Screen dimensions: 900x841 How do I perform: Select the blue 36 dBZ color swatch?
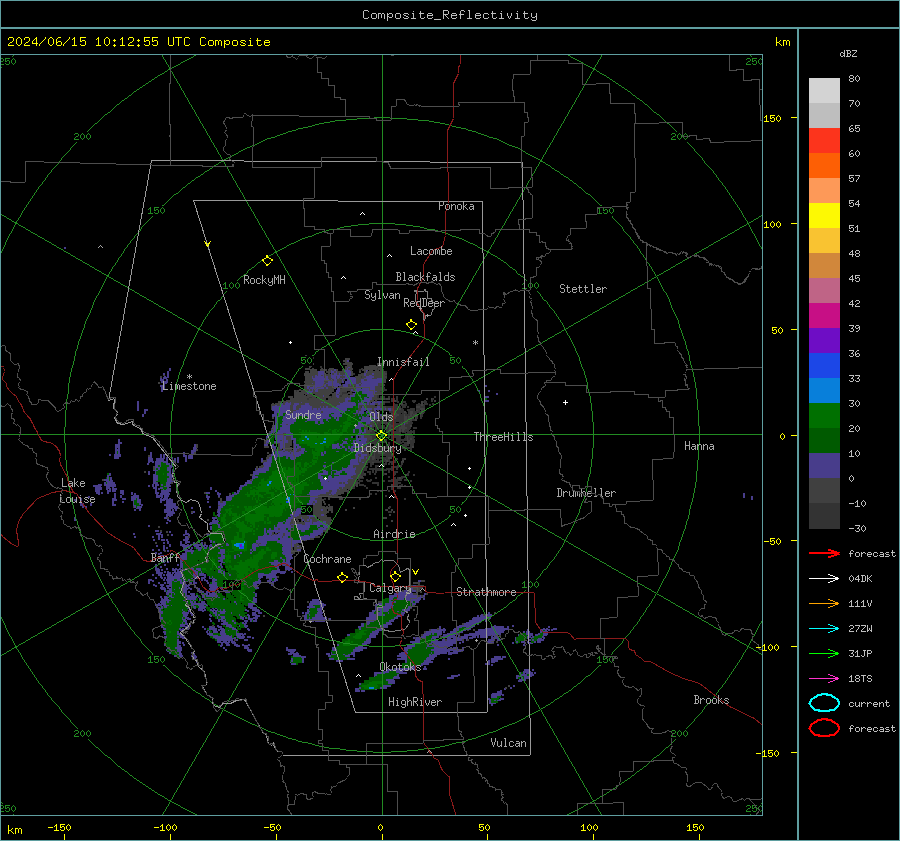click(x=824, y=365)
